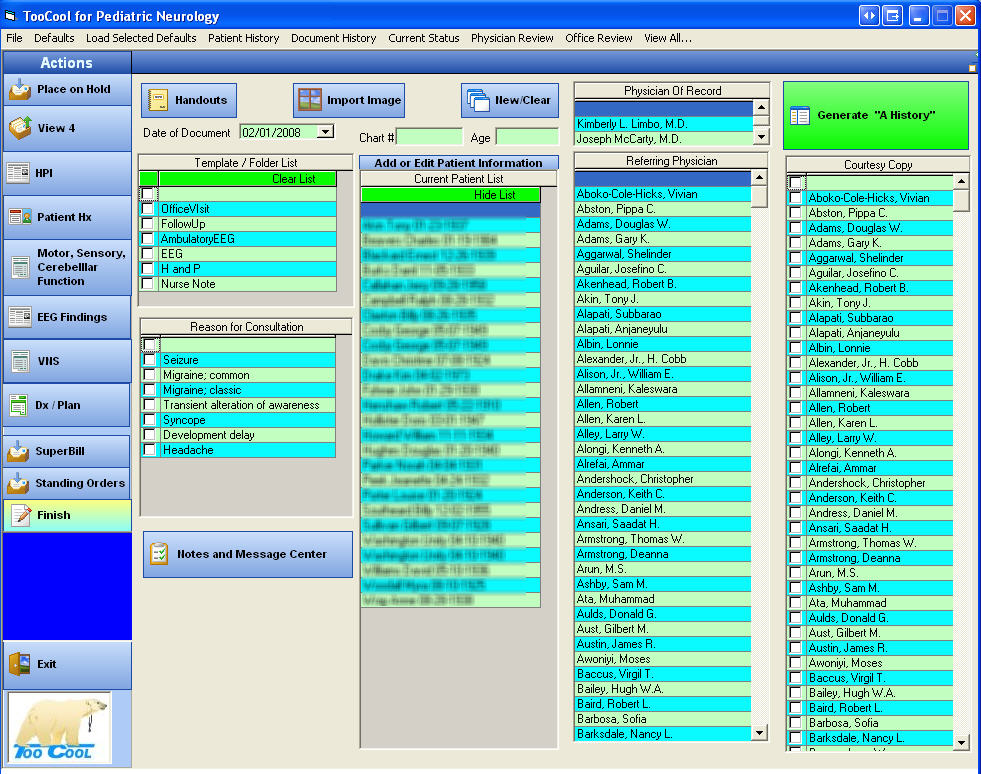Select the HPI section icon
This screenshot has height=774, width=981.
tap(18, 173)
